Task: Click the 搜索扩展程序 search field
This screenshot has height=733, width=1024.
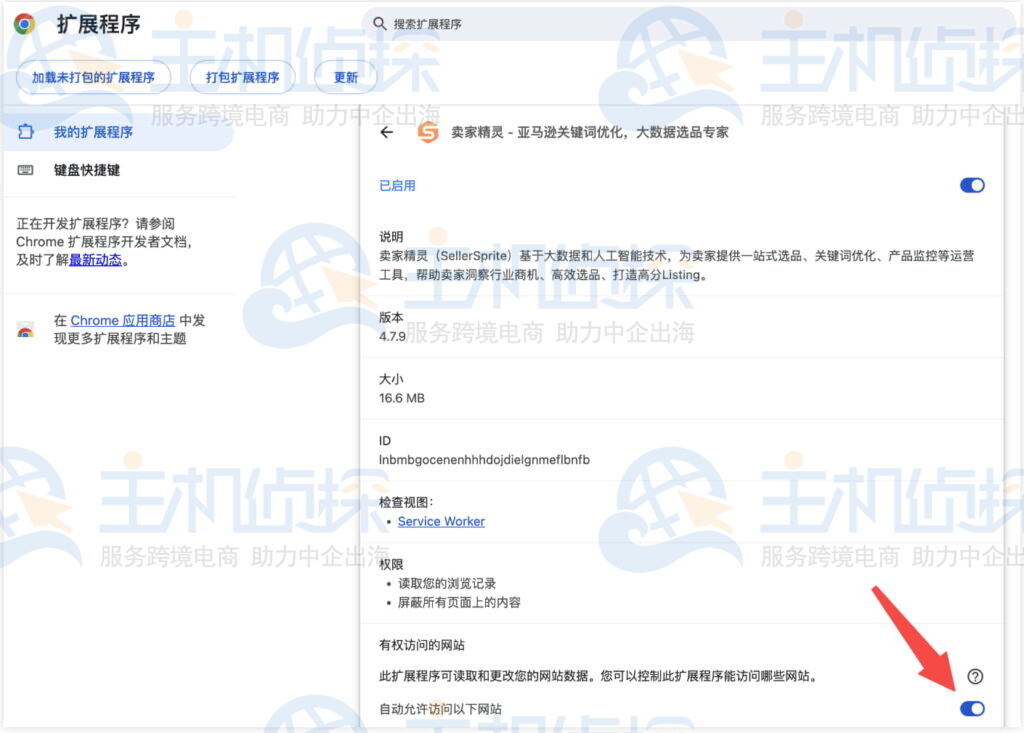Action: click(x=500, y=22)
